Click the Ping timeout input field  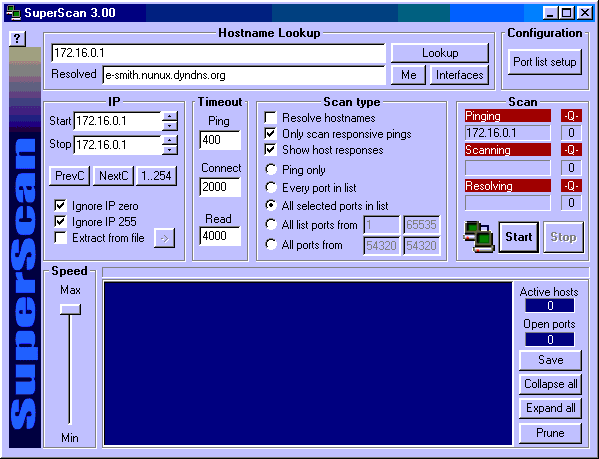(220, 140)
